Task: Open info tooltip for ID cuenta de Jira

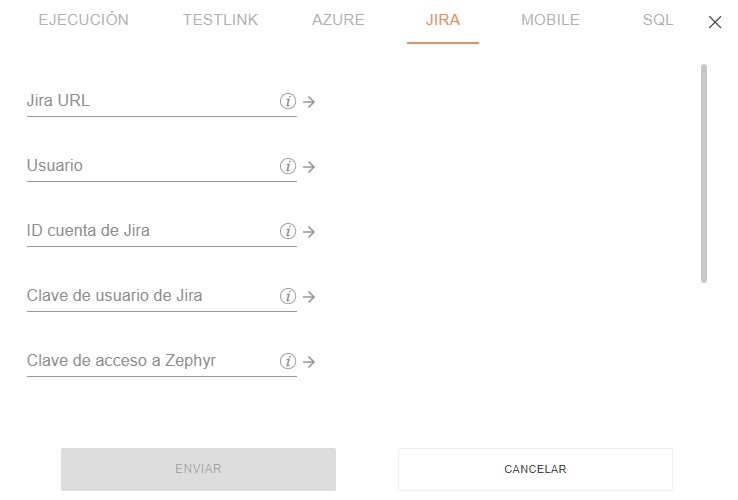Action: (x=288, y=231)
